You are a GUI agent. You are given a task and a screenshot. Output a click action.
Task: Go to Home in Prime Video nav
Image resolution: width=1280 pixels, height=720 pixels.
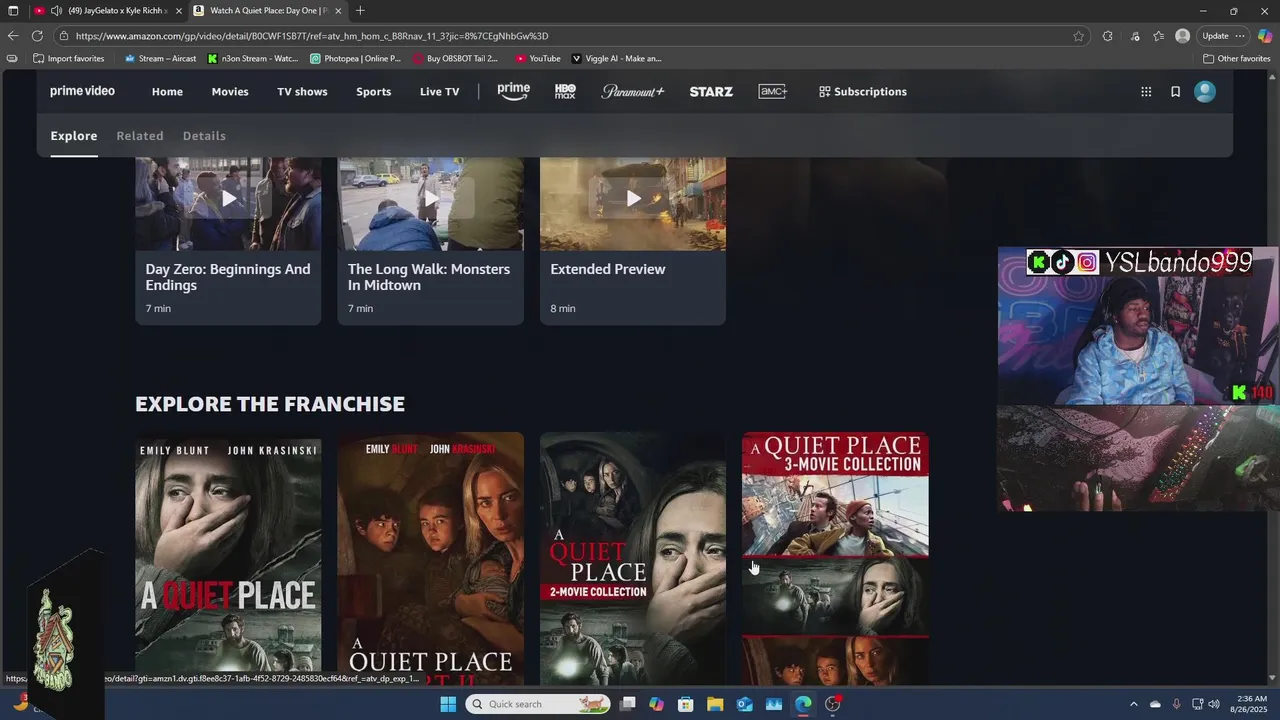click(167, 91)
